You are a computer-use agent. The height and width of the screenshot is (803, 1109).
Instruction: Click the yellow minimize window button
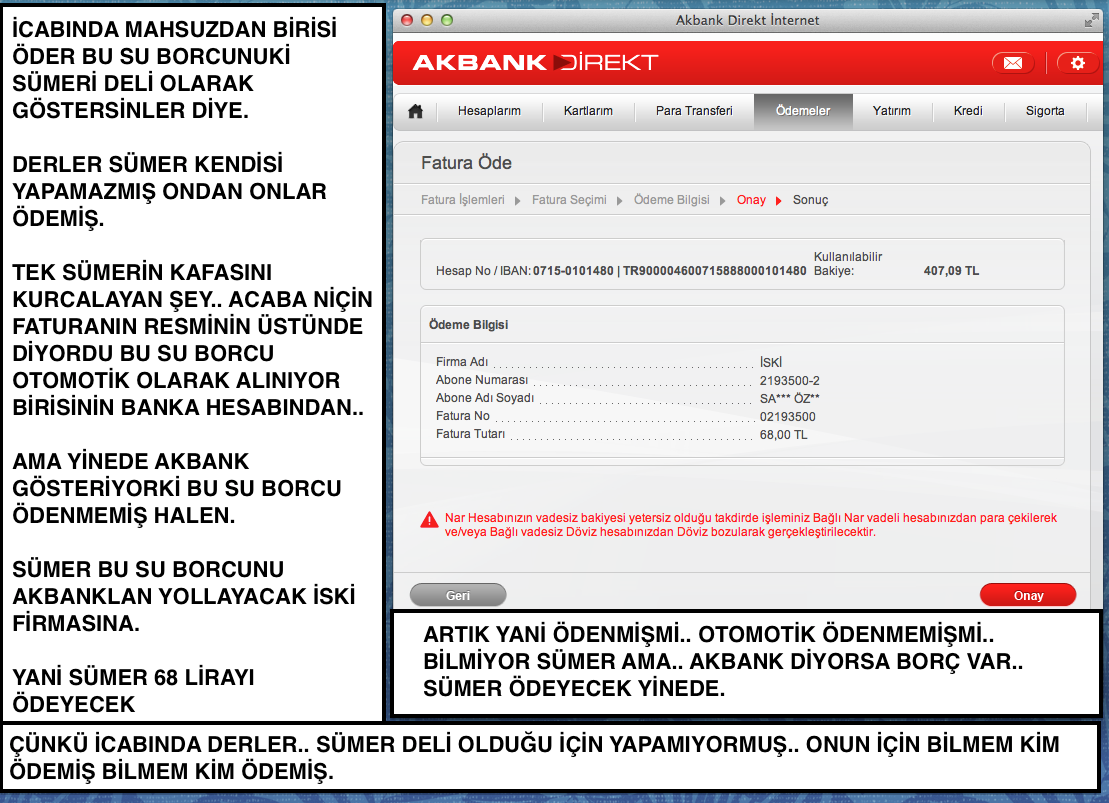pos(426,20)
